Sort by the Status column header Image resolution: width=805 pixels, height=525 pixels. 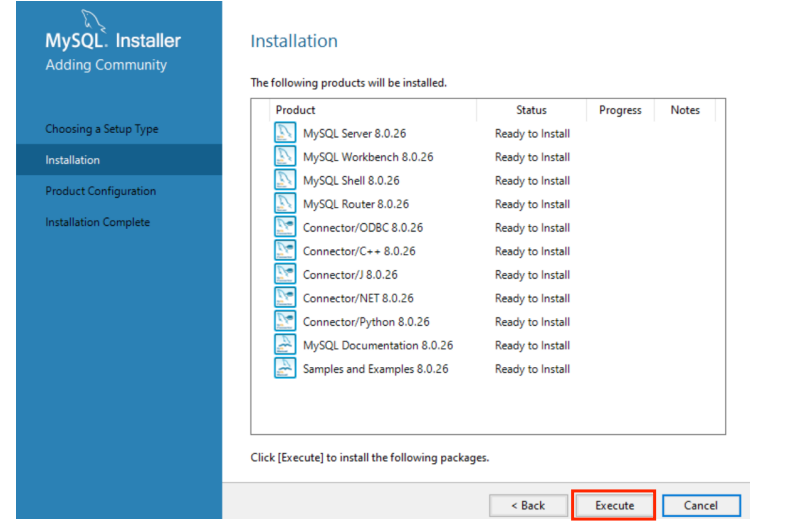point(531,110)
